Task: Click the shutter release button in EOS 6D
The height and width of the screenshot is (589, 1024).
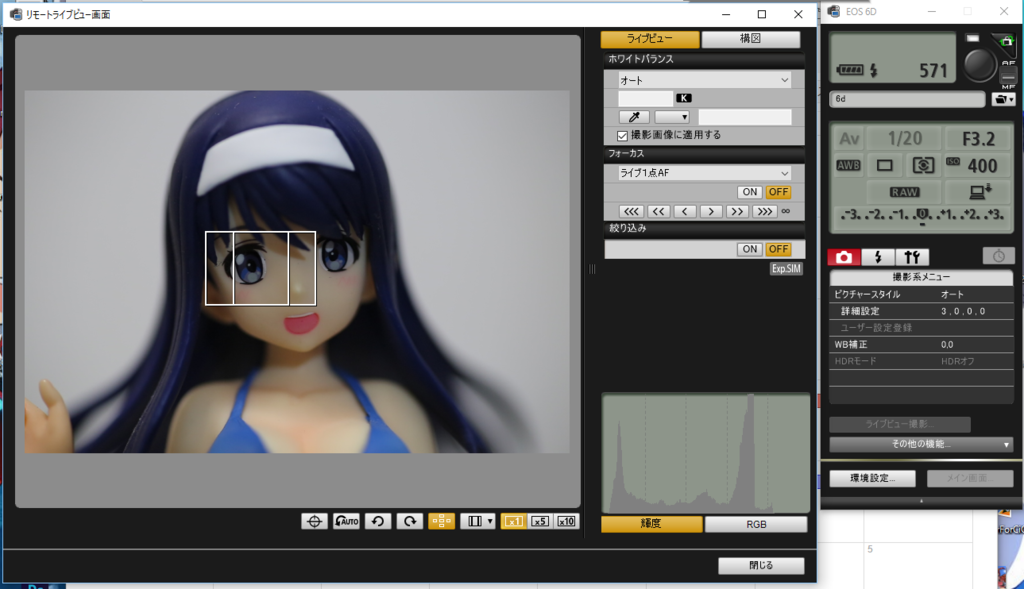Action: 978,65
